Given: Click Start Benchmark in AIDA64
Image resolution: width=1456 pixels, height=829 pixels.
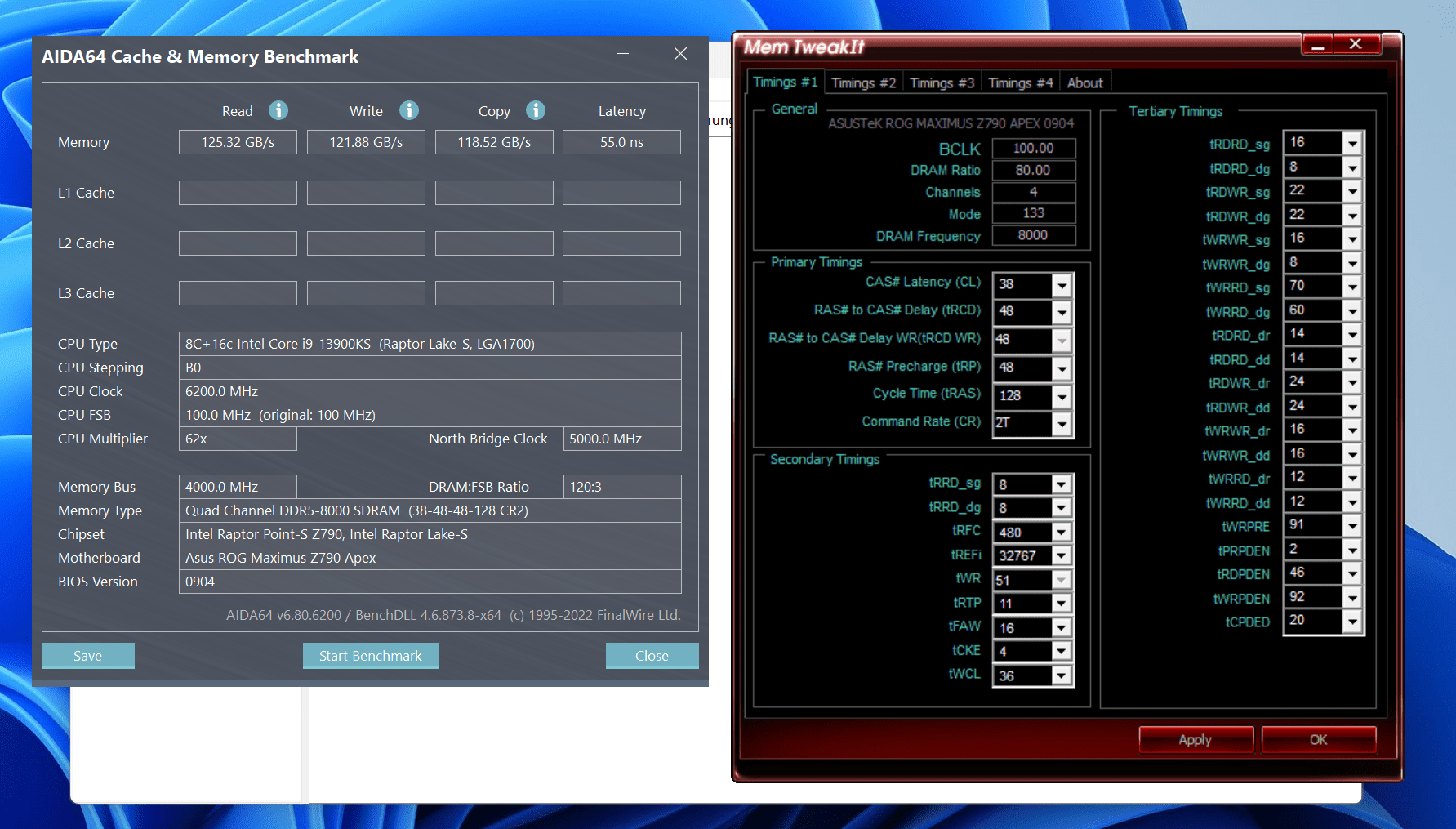Looking at the screenshot, I should click(x=371, y=656).
